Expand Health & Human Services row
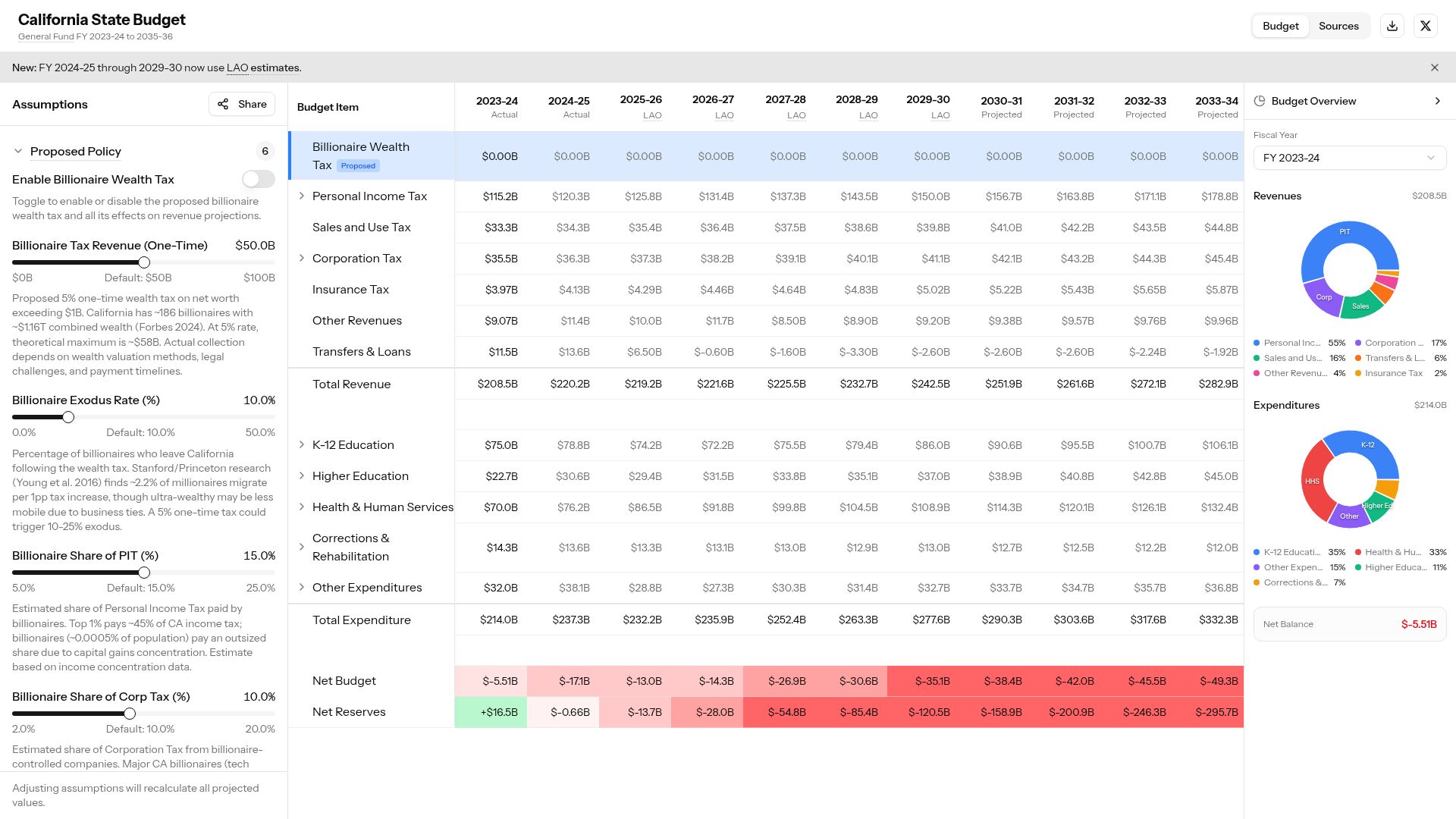Image resolution: width=1456 pixels, height=819 pixels. (302, 507)
